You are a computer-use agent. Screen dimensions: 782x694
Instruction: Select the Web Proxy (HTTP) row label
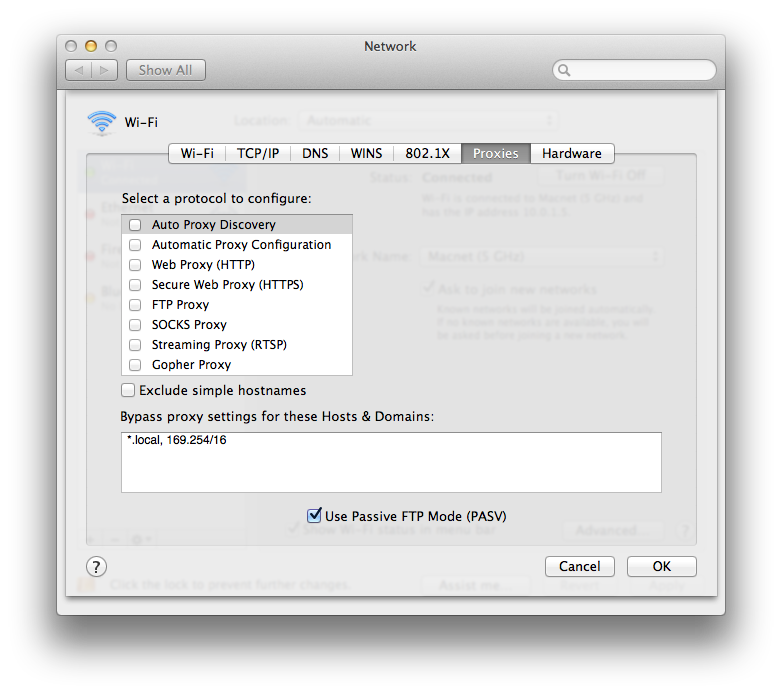click(203, 265)
